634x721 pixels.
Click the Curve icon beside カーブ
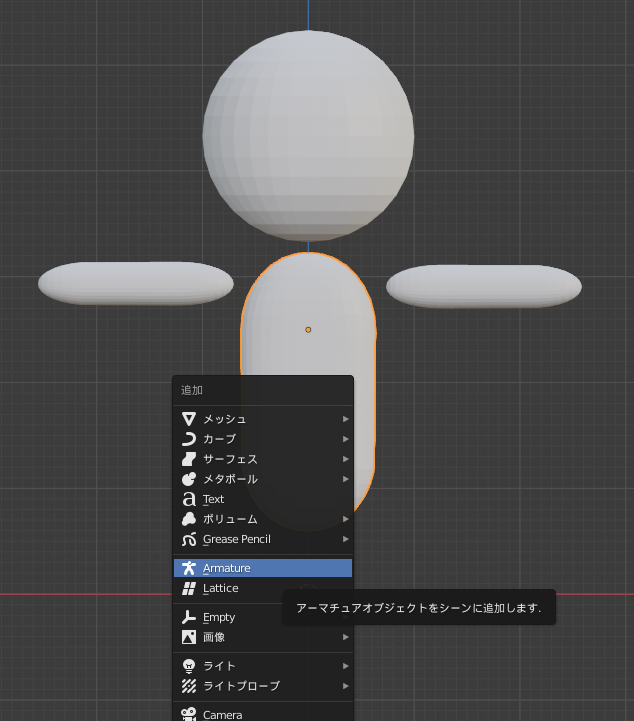pyautogui.click(x=189, y=439)
